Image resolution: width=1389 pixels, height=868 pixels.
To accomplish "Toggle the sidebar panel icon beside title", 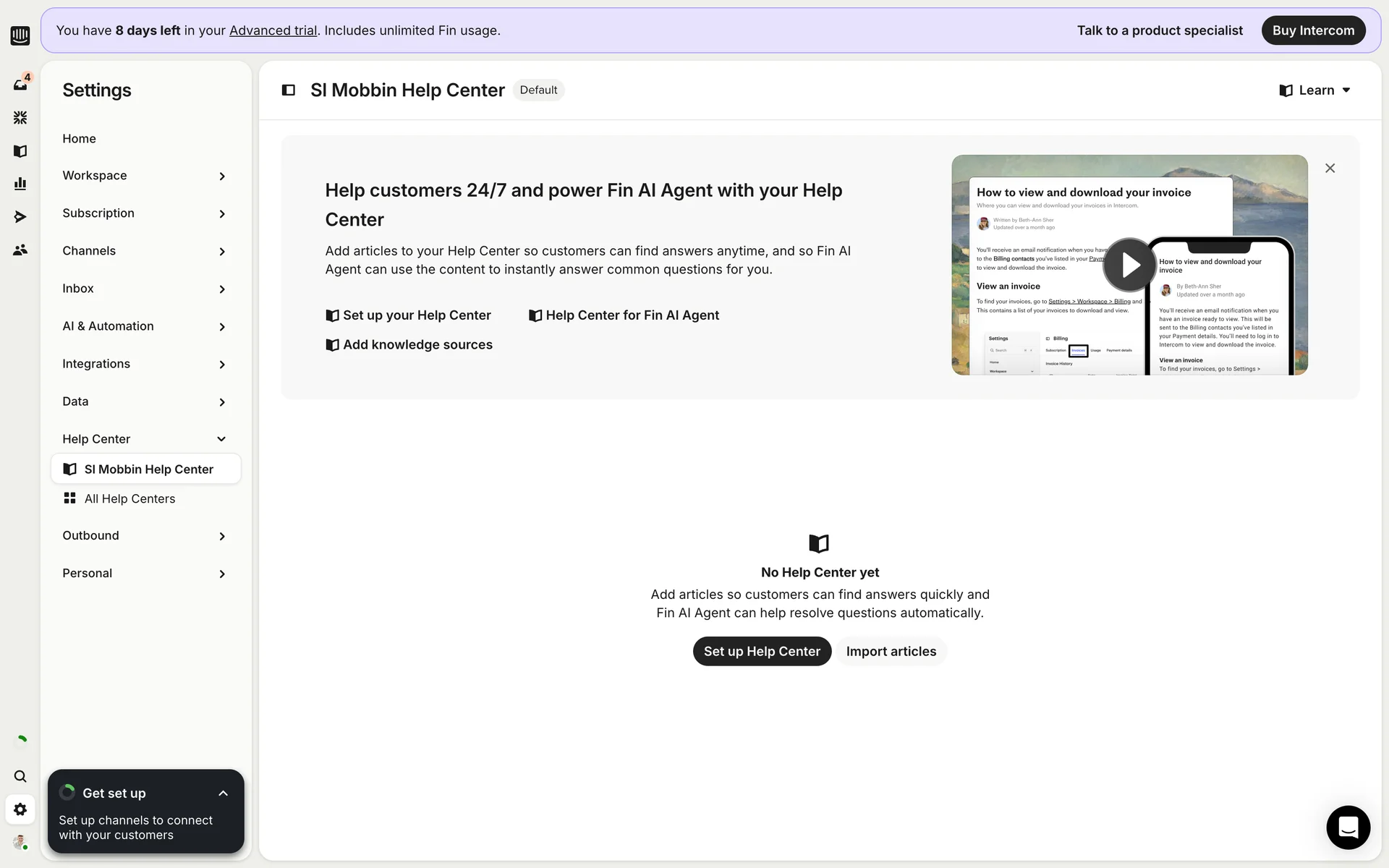I will tap(289, 90).
